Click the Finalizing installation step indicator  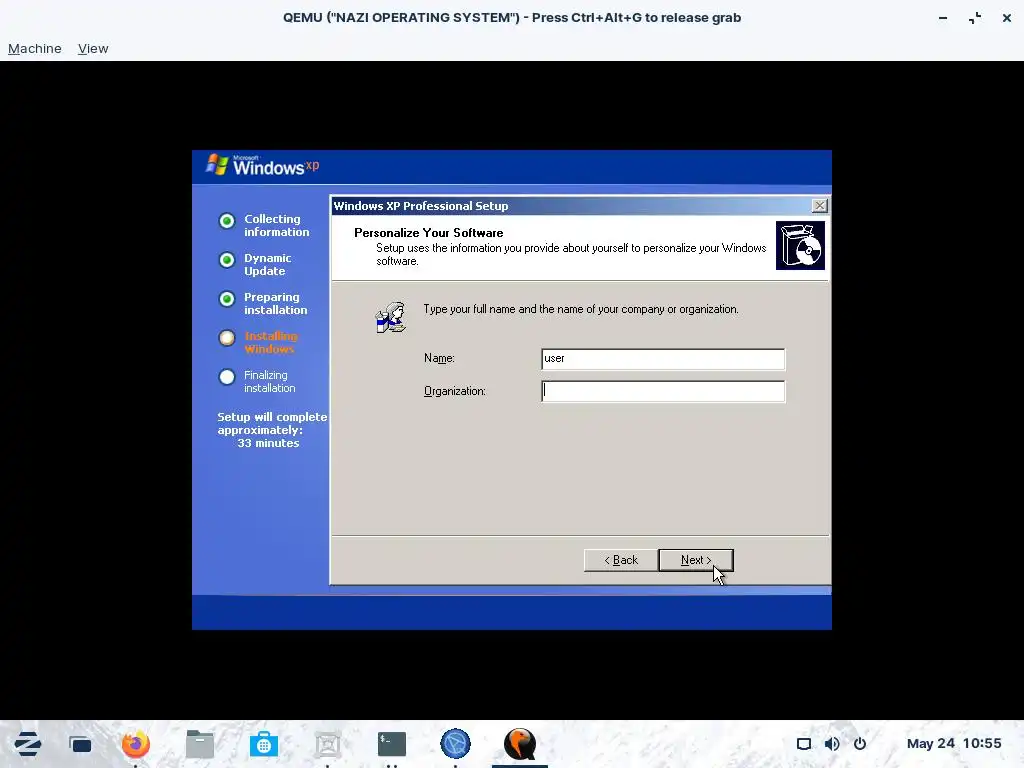227,377
